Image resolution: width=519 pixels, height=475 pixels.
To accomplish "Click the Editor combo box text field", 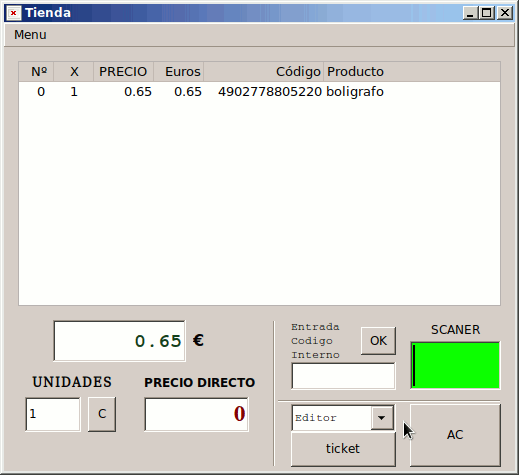I will point(332,418).
